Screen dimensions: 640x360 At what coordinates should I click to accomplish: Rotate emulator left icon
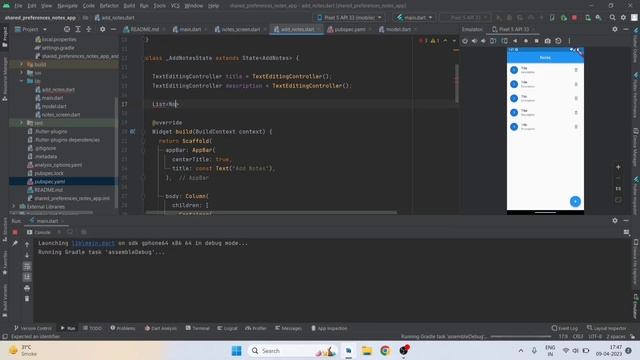click(x=493, y=41)
